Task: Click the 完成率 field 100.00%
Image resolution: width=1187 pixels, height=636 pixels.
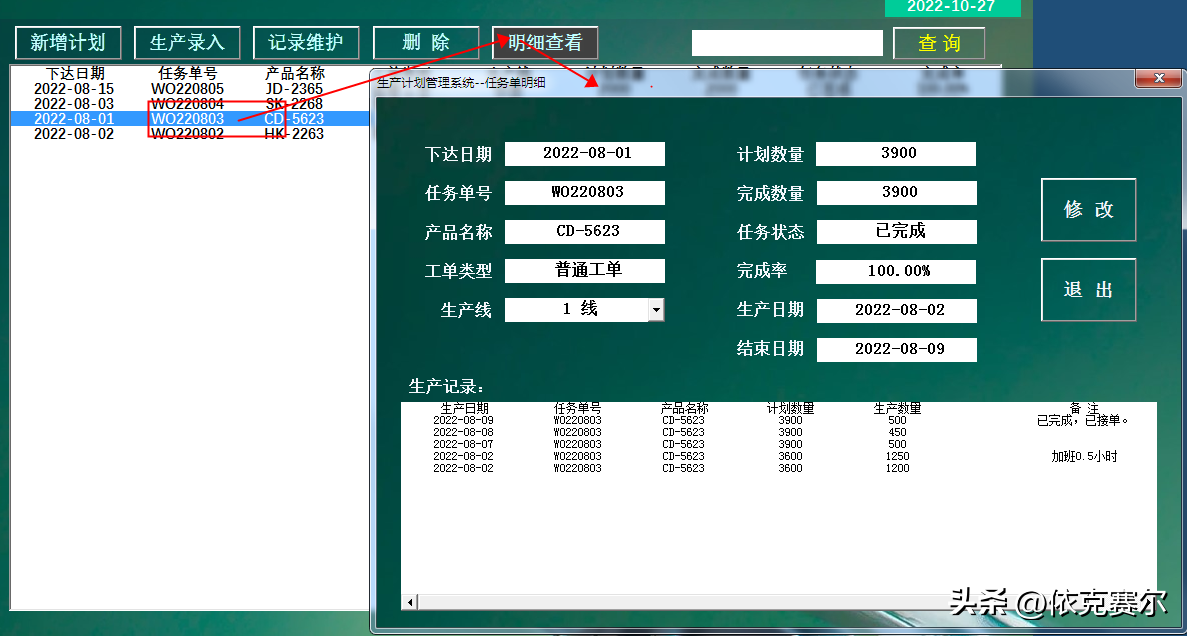Action: click(896, 271)
